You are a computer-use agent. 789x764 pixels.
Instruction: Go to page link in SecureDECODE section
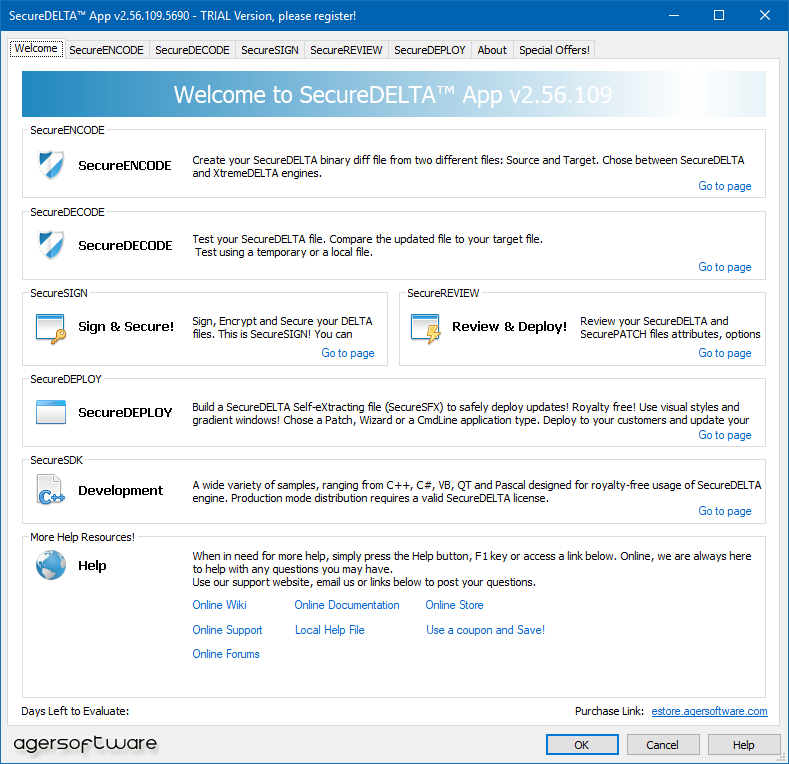click(725, 267)
